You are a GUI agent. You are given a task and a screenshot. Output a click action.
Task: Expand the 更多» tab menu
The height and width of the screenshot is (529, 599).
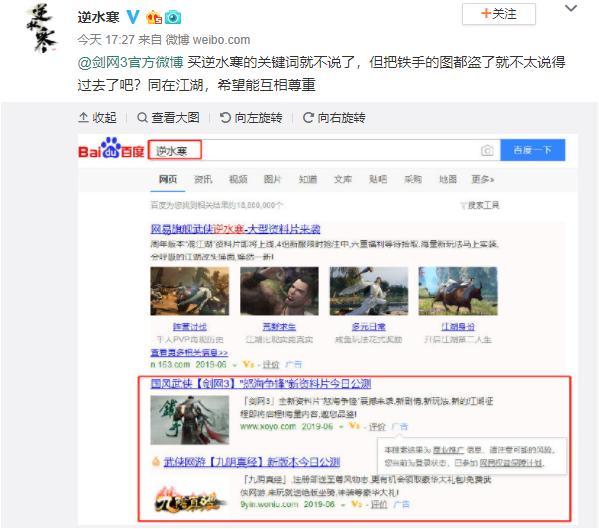(483, 179)
